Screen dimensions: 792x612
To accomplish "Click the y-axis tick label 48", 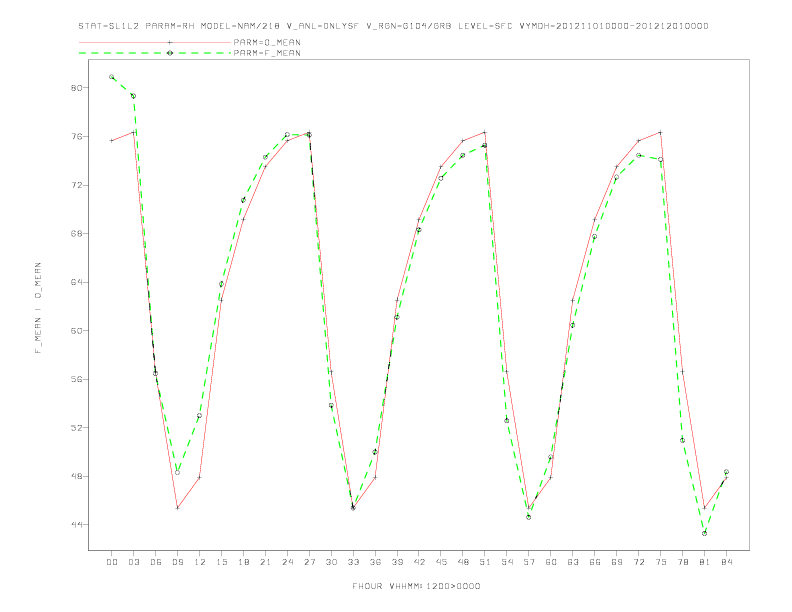I will tap(76, 476).
